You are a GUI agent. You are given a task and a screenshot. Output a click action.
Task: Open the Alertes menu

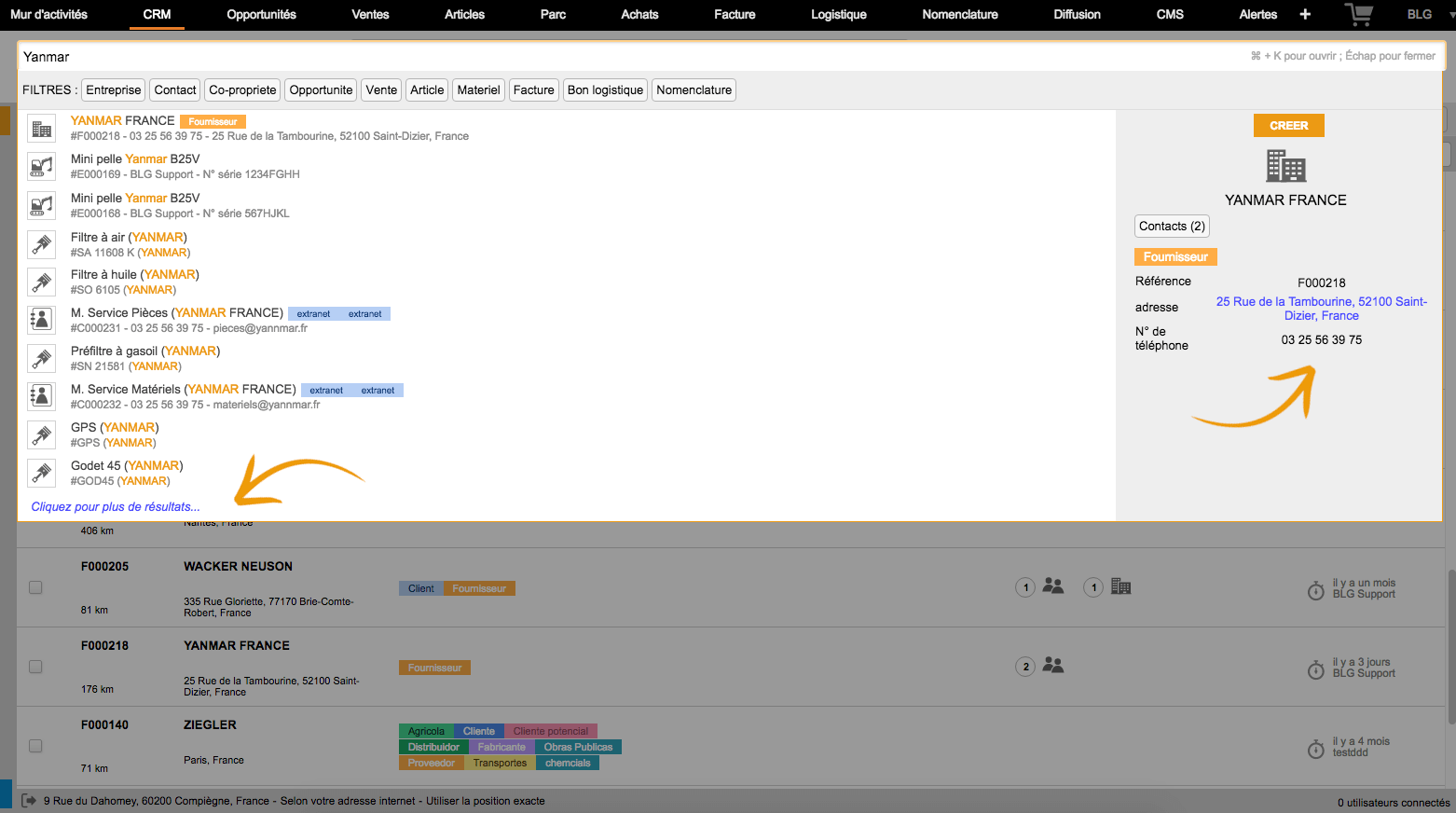coord(1257,14)
